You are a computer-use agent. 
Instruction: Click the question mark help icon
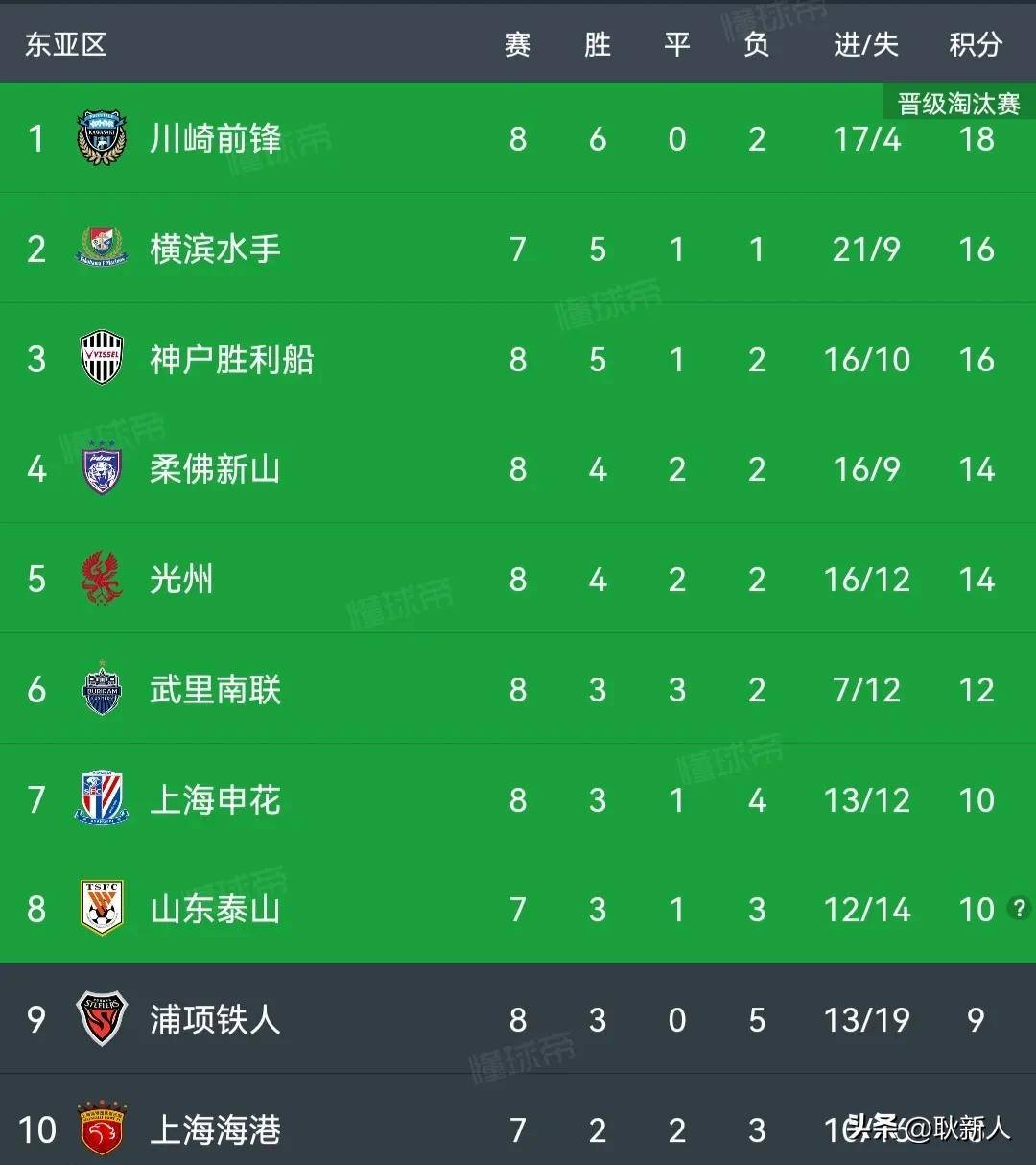tap(1019, 909)
